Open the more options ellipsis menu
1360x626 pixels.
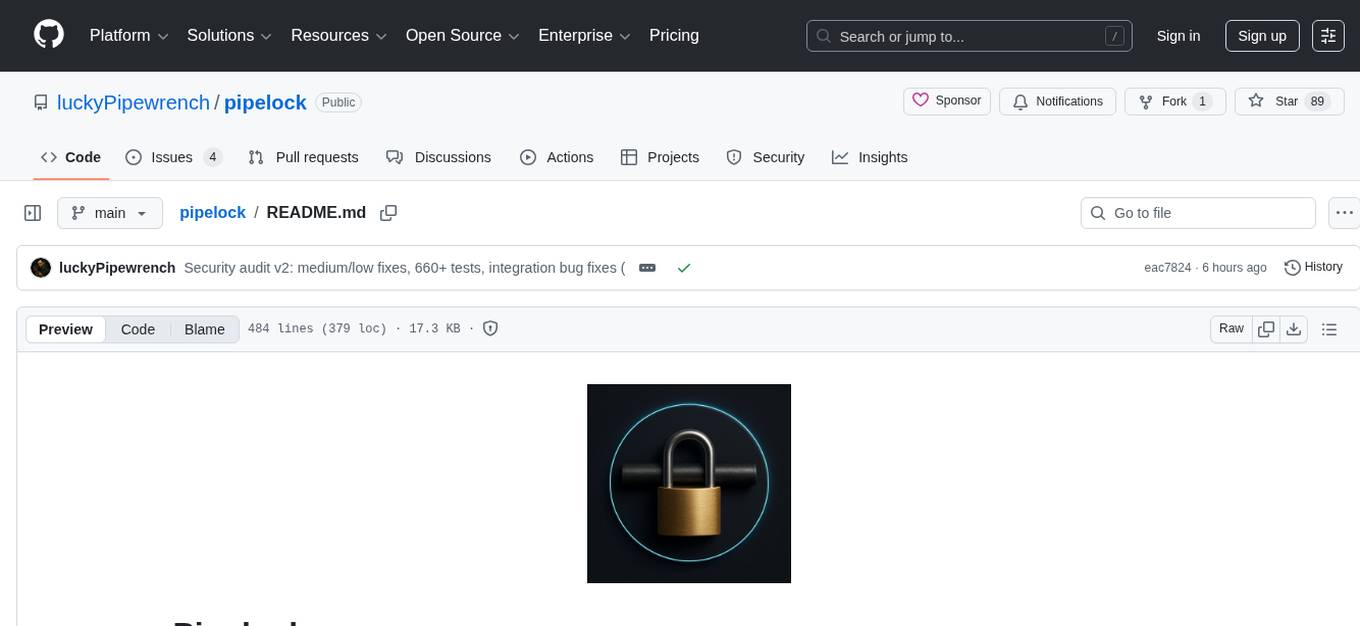point(1344,212)
